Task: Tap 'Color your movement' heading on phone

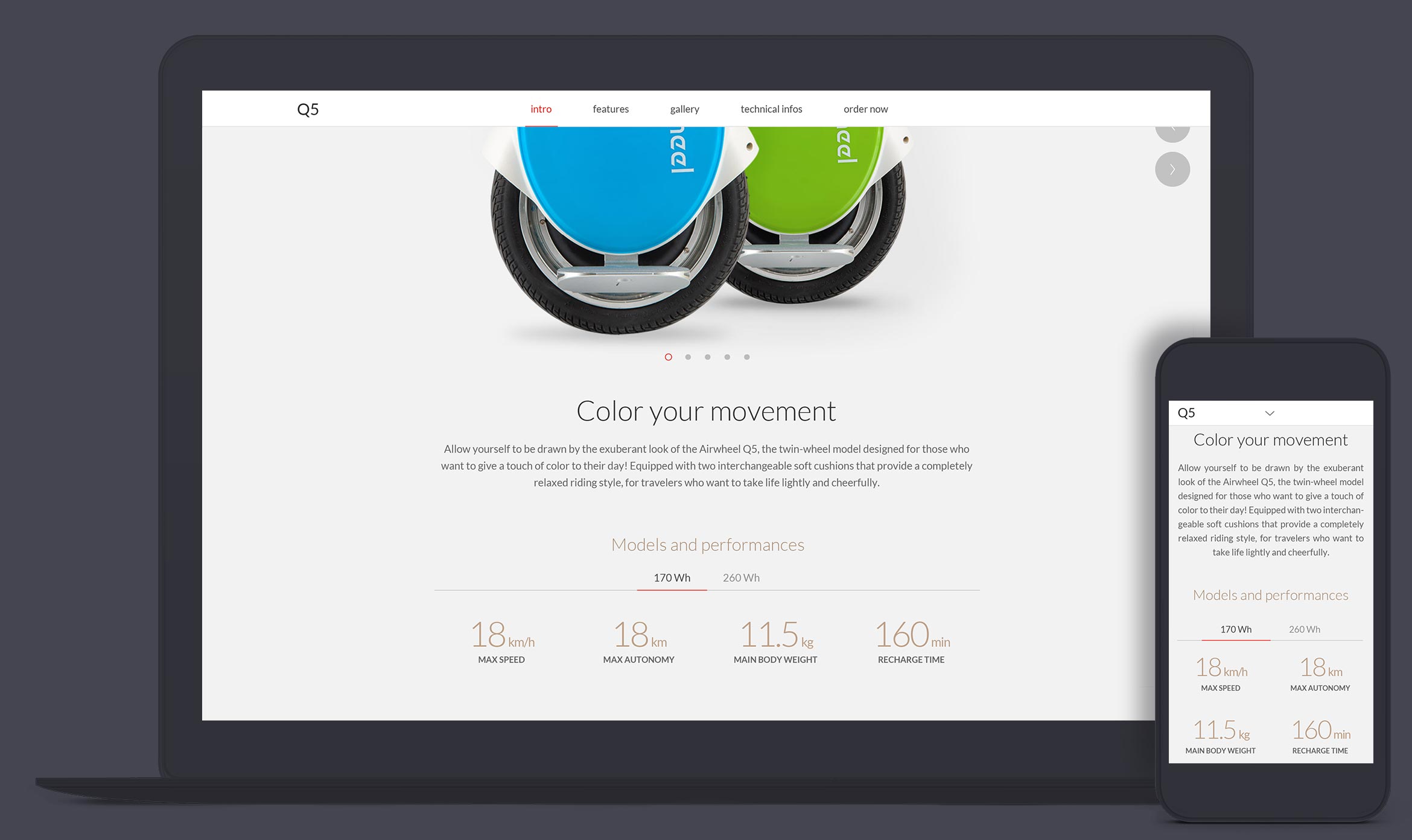Action: coord(1270,440)
